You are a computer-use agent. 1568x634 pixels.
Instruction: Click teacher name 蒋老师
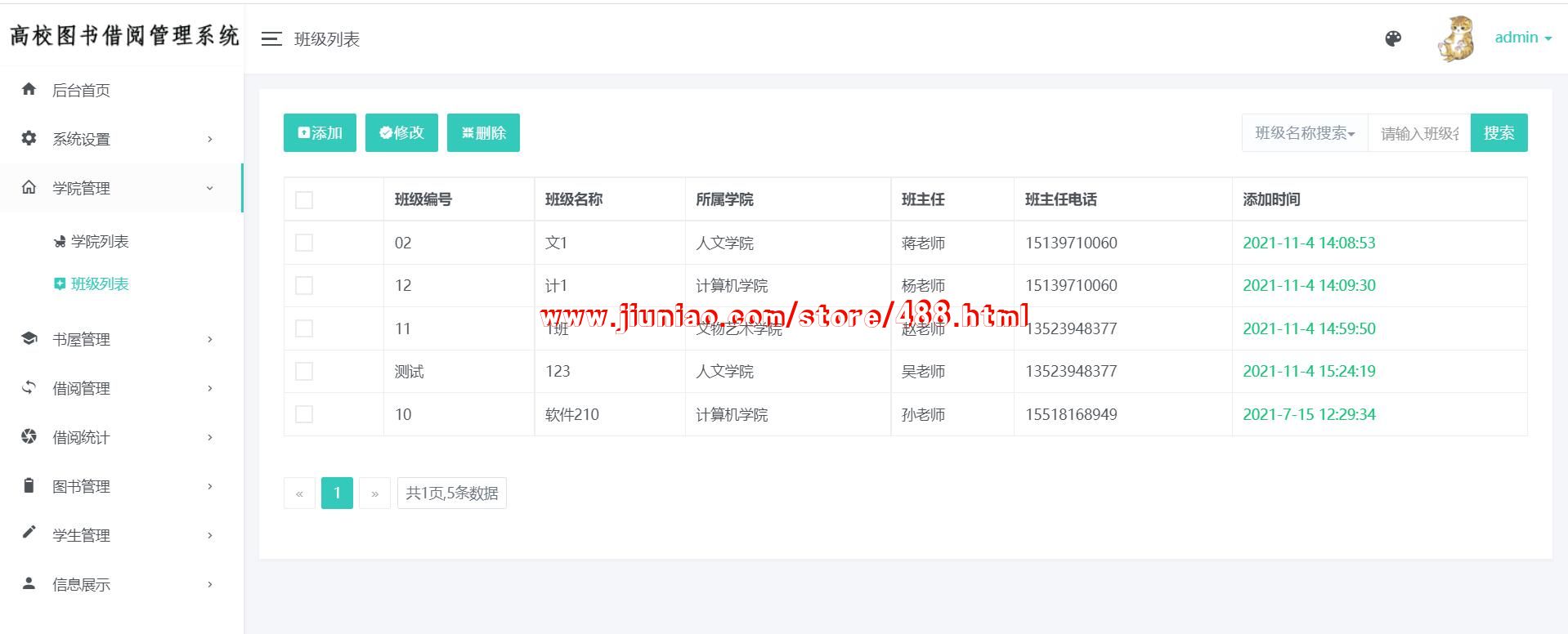coord(923,243)
